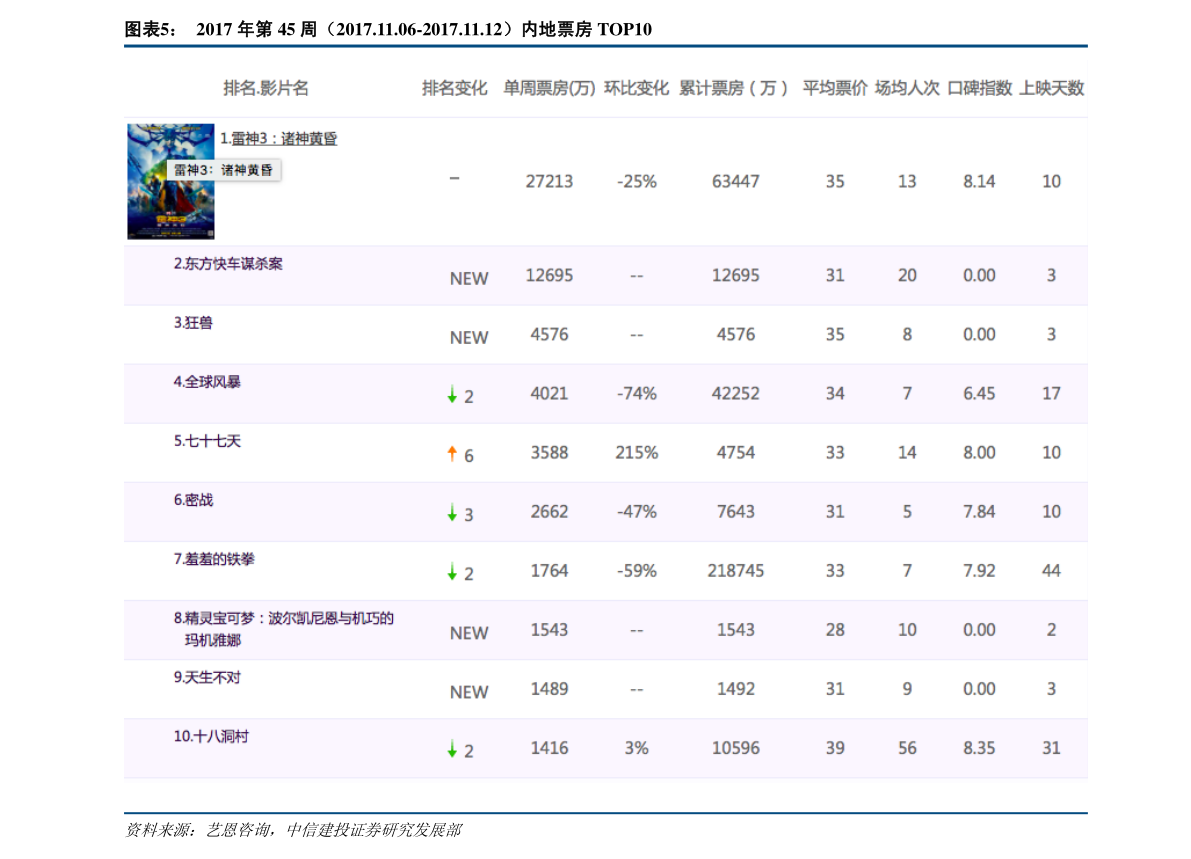Click the 口碑指数 column header
The height and width of the screenshot is (859, 1191).
coord(979,88)
